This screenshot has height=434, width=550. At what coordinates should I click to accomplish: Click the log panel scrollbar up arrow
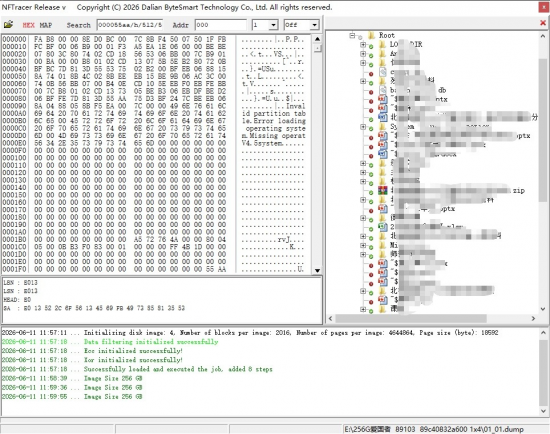click(x=543, y=333)
